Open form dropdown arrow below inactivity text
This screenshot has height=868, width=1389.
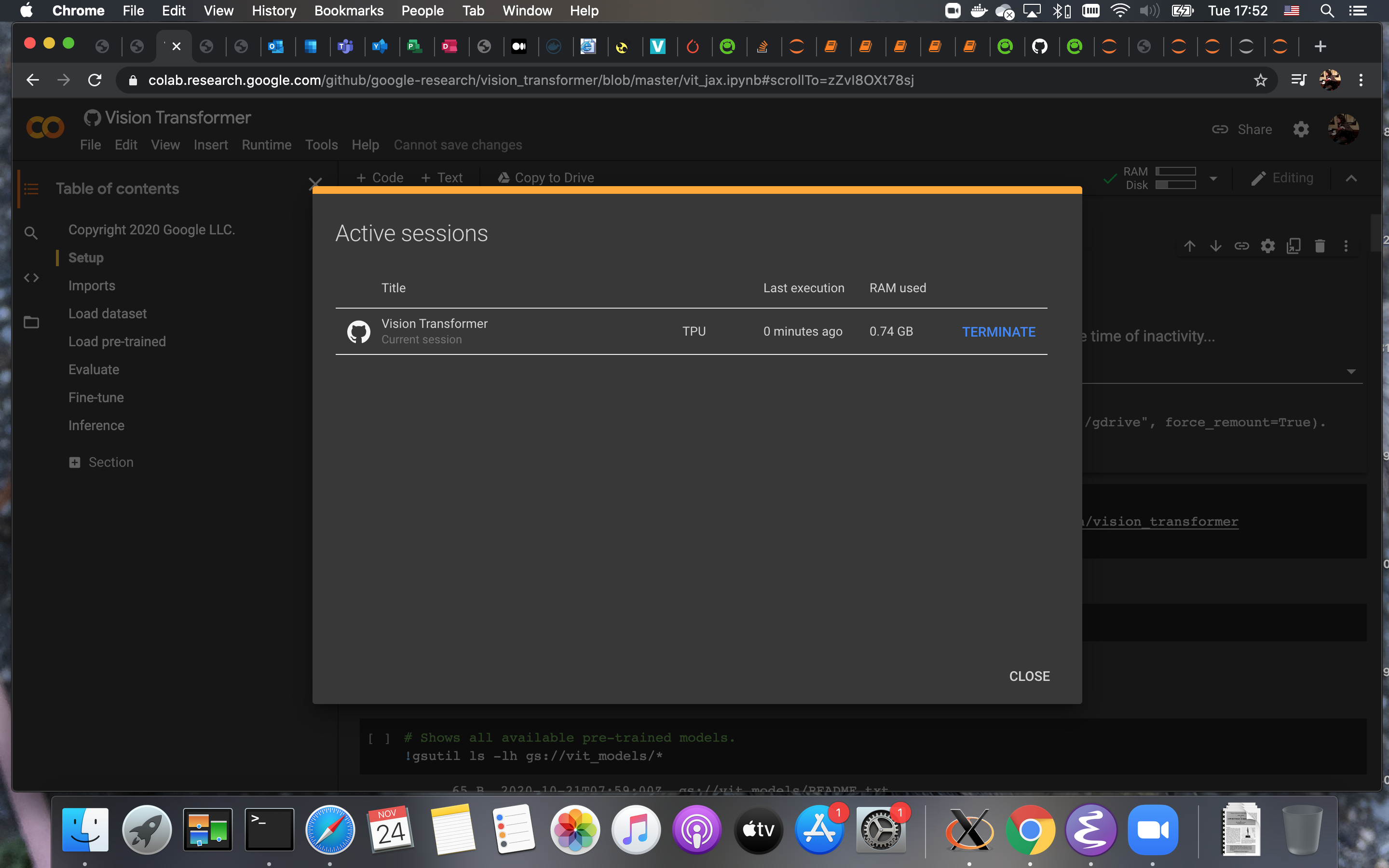point(1351,371)
